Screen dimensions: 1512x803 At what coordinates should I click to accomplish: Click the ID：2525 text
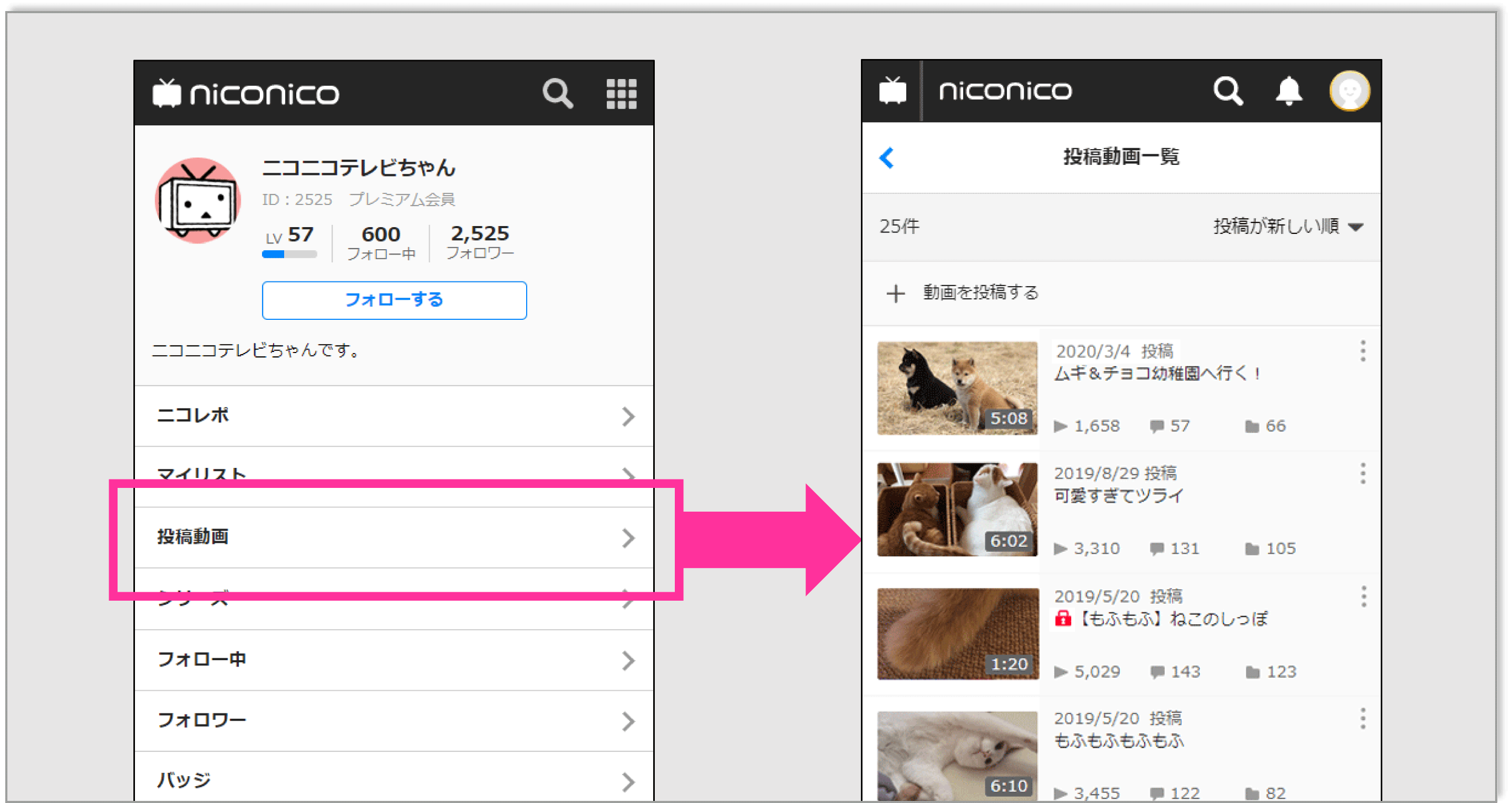(297, 199)
